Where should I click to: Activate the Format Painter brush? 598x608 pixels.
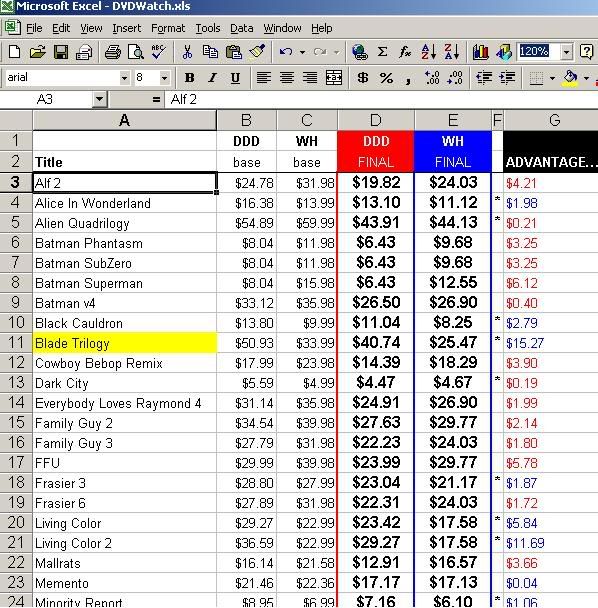(x=257, y=52)
